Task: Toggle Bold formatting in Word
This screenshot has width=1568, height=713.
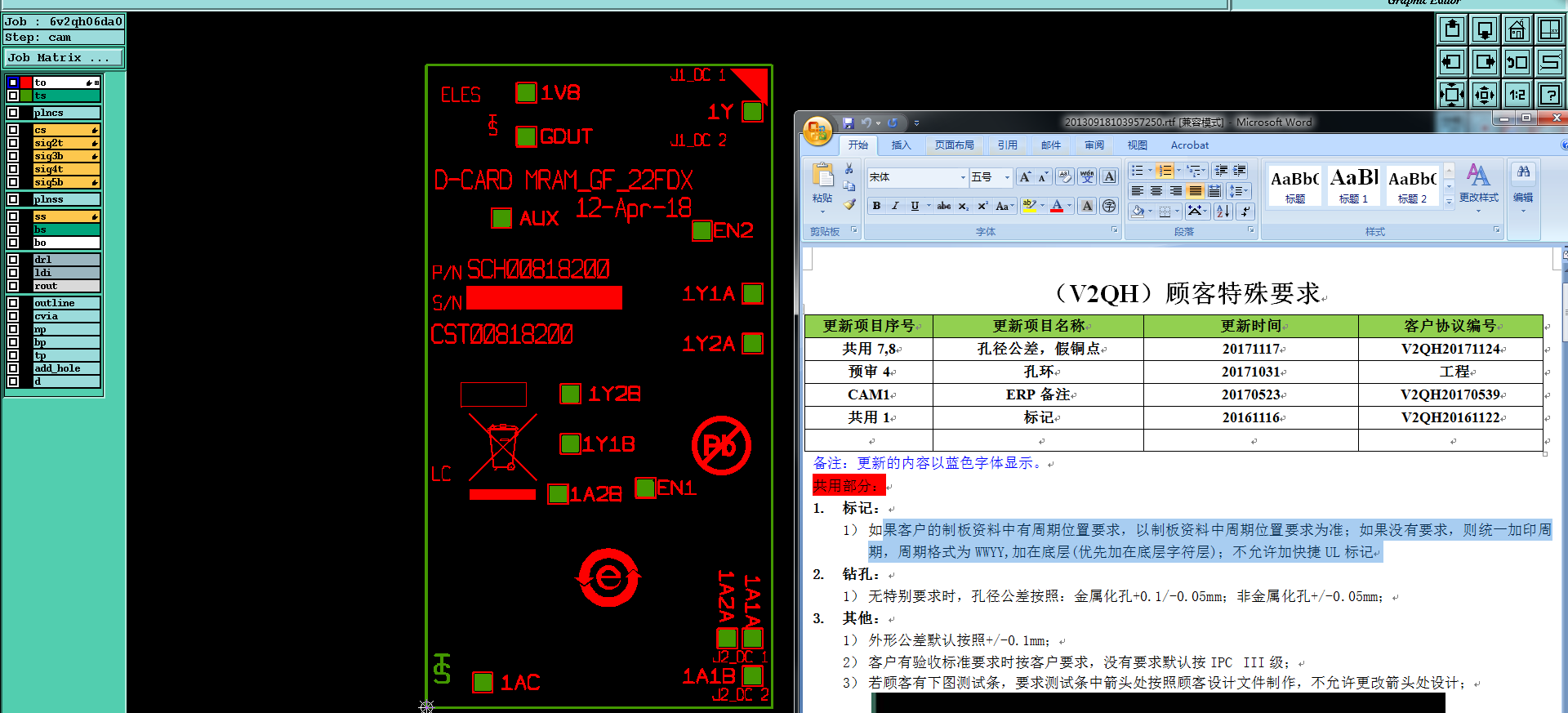Action: (x=876, y=206)
